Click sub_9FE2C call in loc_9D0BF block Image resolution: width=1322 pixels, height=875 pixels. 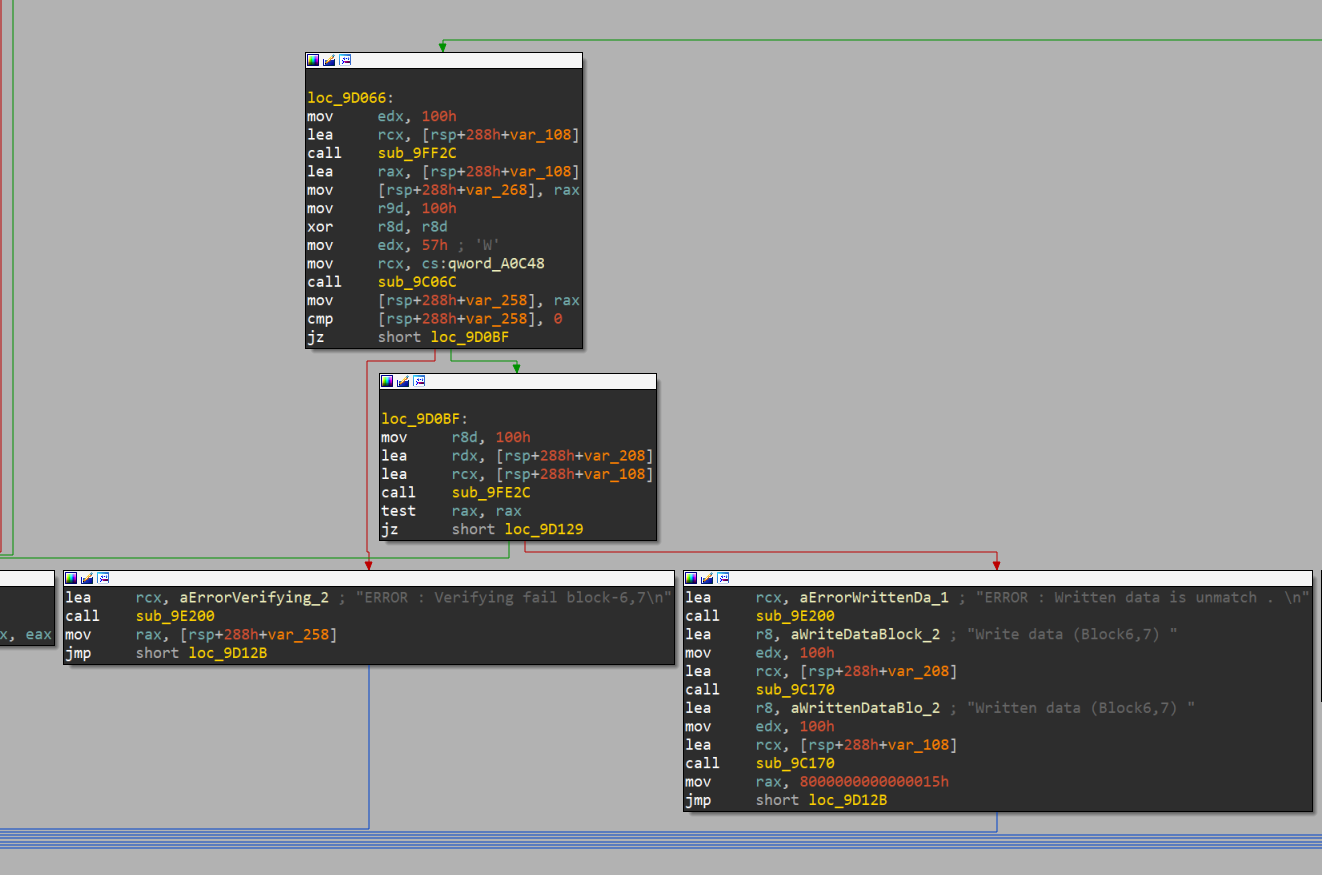490,492
